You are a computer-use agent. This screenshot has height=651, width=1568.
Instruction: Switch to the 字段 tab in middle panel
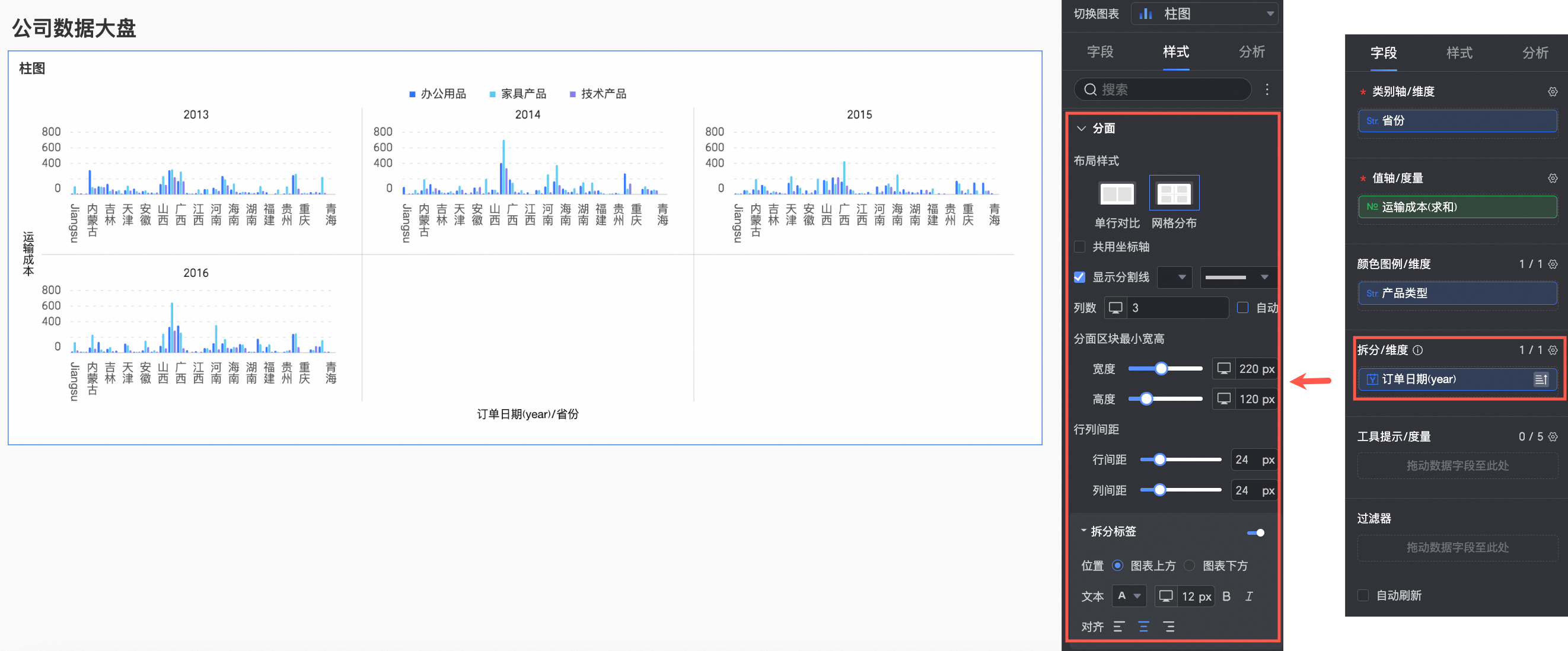(x=1100, y=52)
